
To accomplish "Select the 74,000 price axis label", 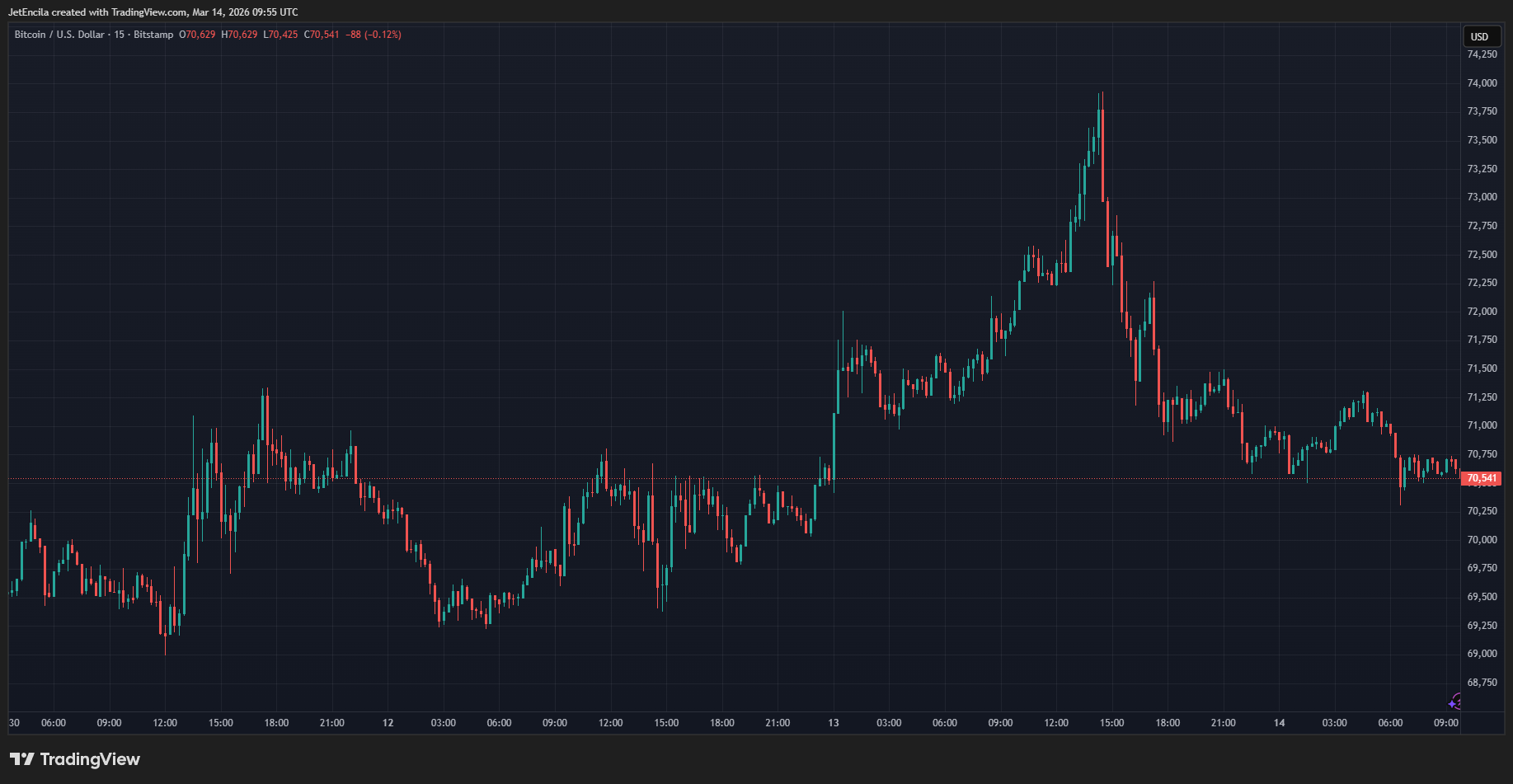I will 1482,83.
